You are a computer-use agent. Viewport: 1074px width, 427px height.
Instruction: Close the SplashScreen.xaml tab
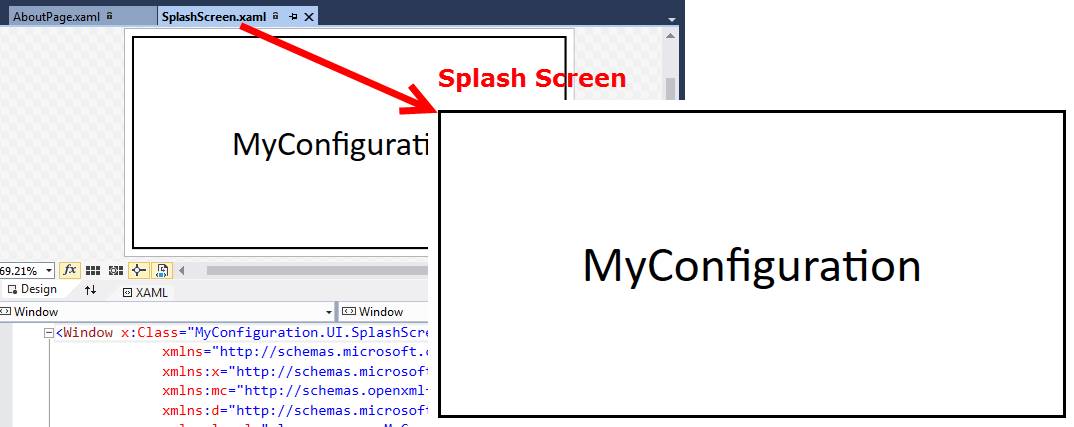coord(309,16)
